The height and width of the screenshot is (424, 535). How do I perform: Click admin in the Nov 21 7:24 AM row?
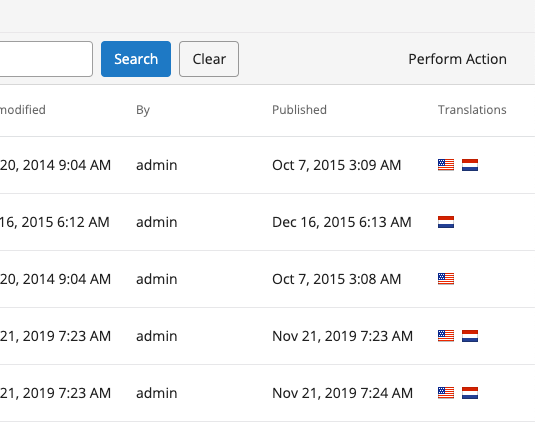(157, 393)
